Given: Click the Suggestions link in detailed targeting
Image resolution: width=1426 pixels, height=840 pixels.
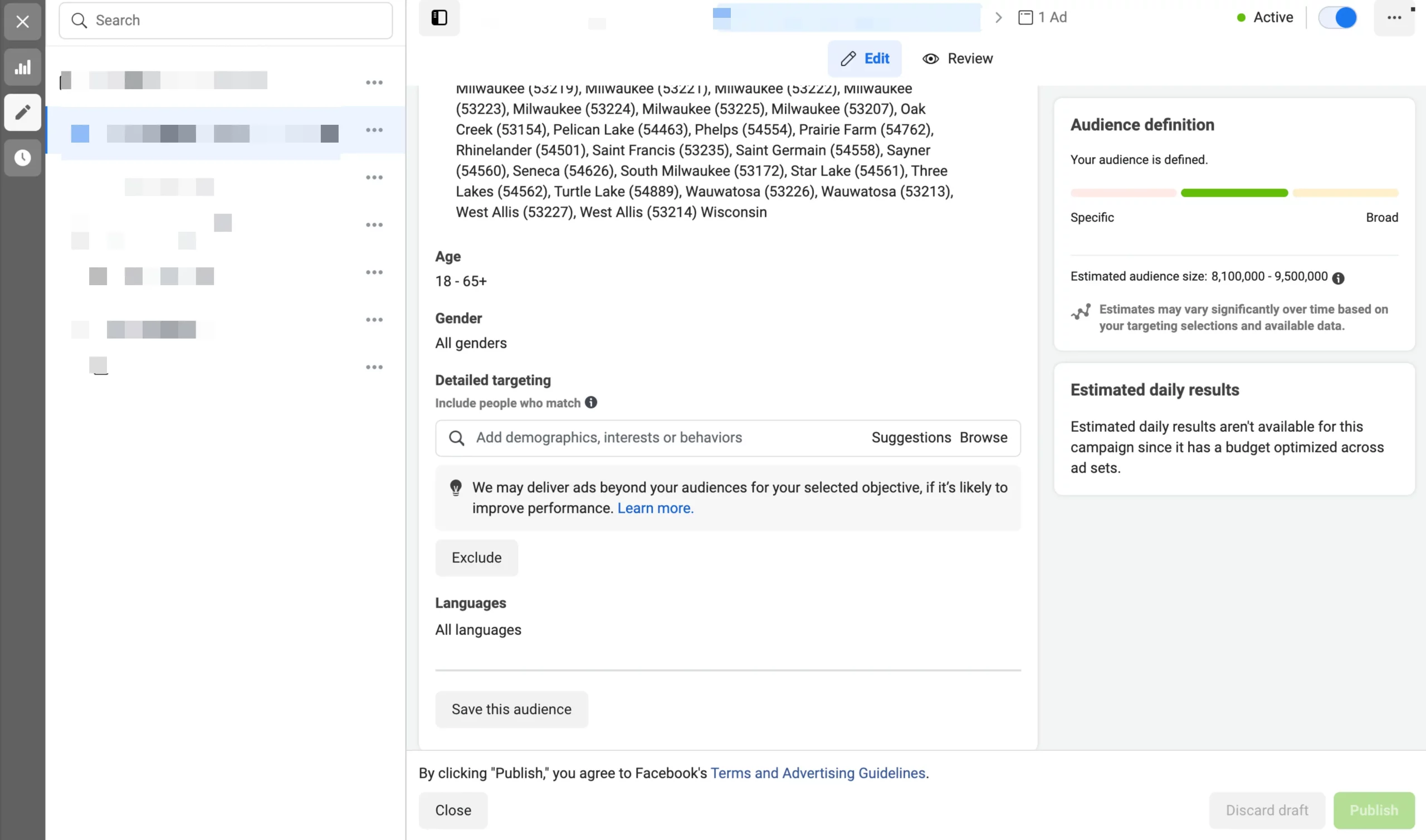Looking at the screenshot, I should click(x=910, y=437).
